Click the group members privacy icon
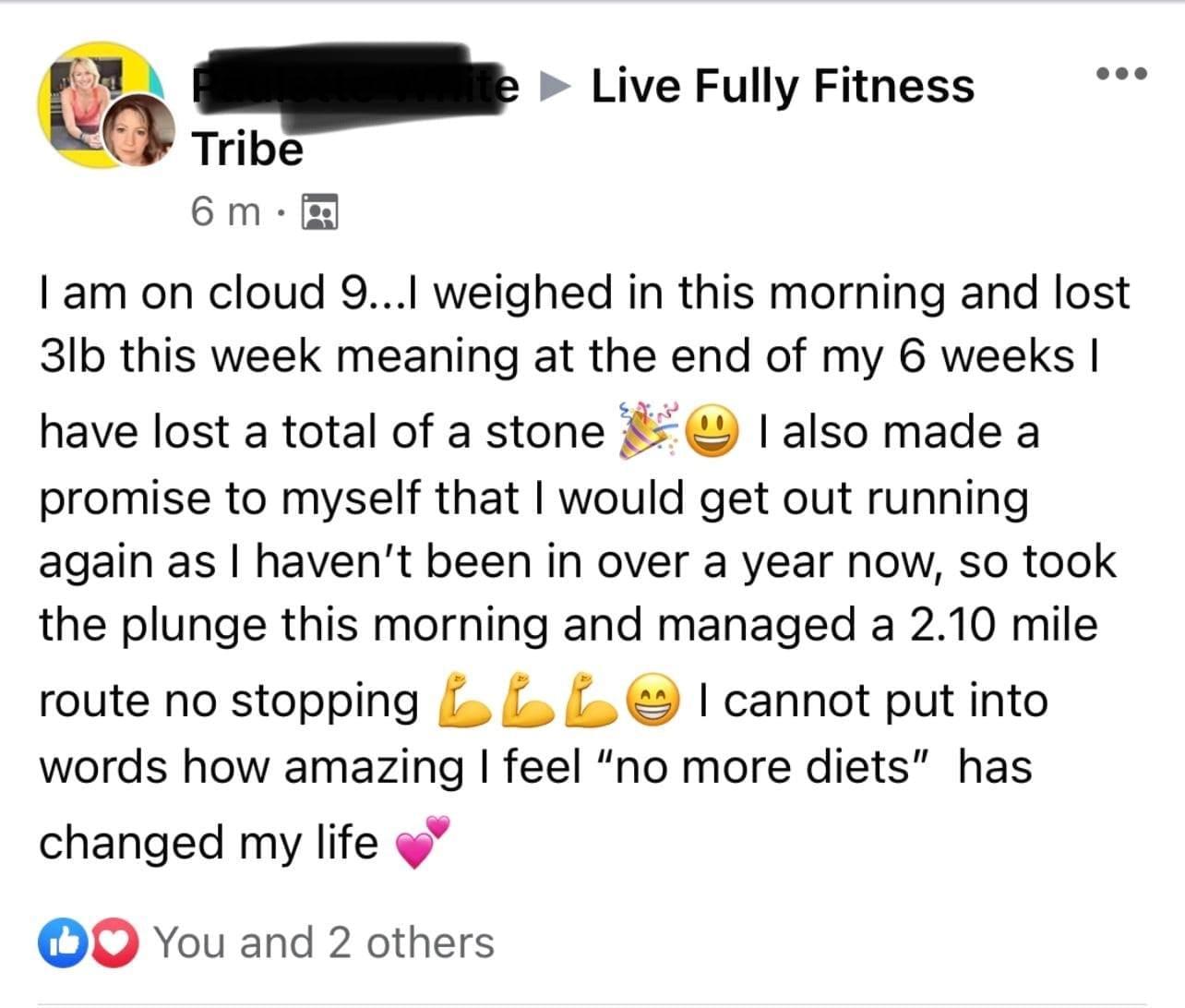Image resolution: width=1185 pixels, height=1008 pixels. [x=321, y=212]
